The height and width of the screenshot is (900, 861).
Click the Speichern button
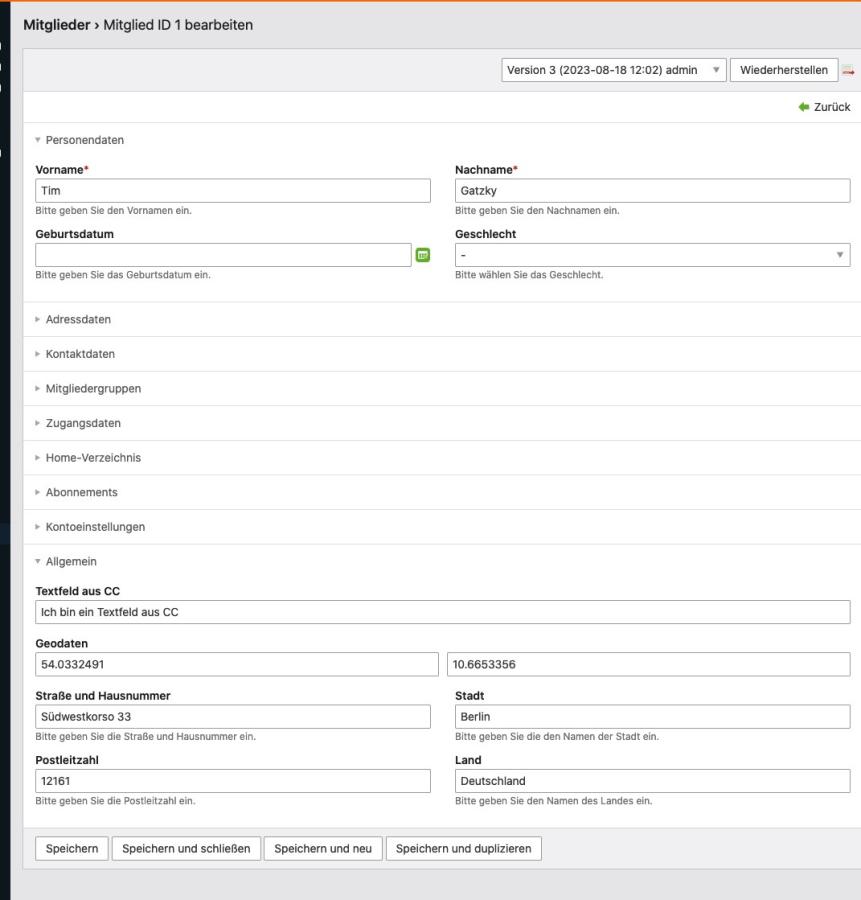(71, 849)
